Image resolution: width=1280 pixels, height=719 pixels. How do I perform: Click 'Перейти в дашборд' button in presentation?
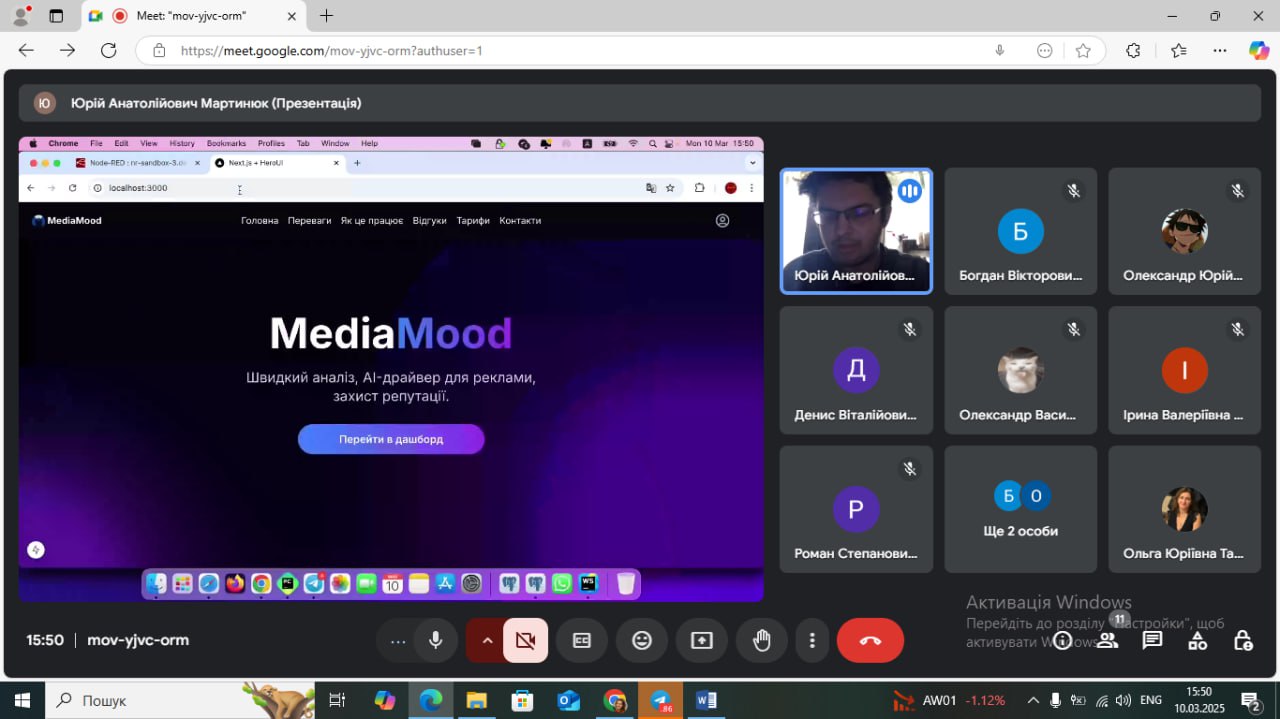[x=391, y=439]
